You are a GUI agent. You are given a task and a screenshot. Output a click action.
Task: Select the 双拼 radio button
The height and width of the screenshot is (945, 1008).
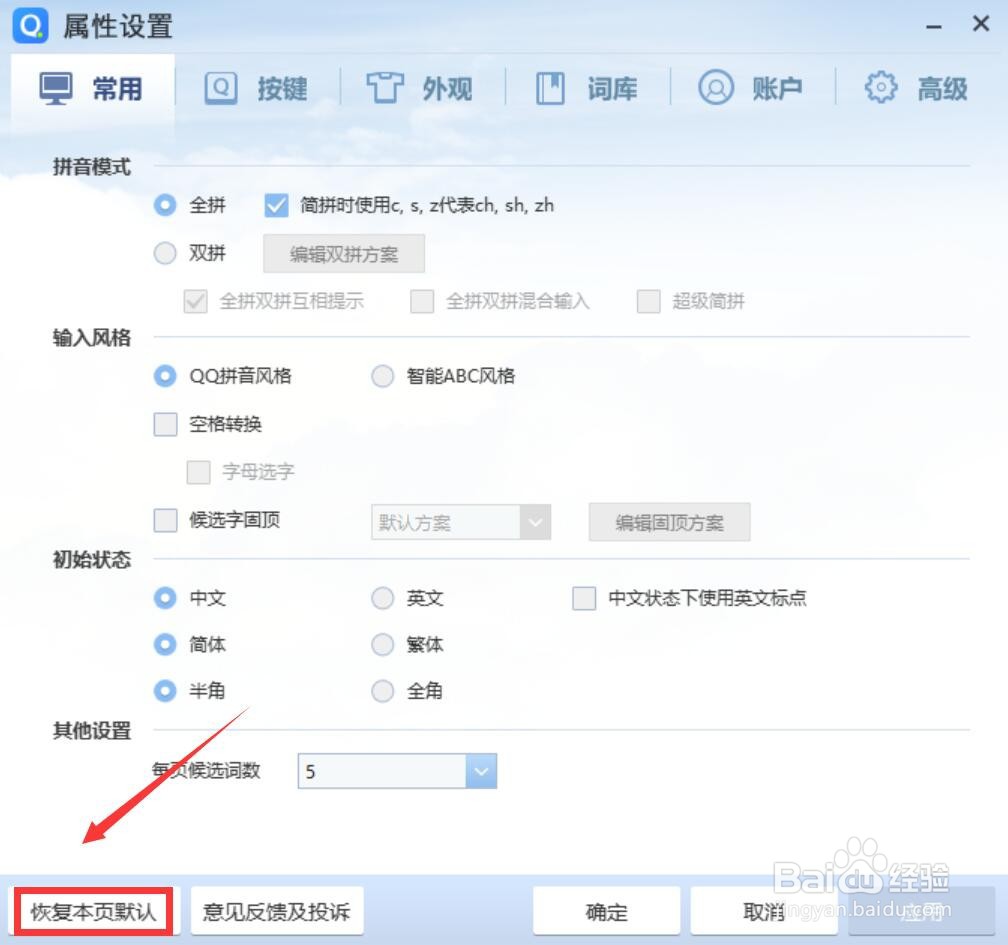[x=164, y=253]
